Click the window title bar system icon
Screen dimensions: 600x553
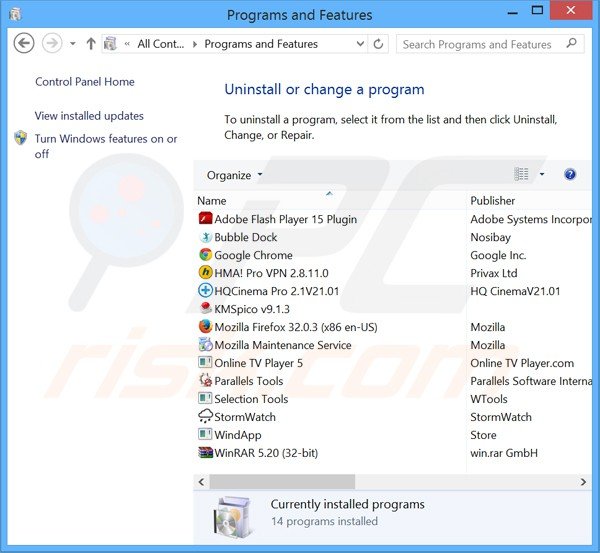point(15,15)
